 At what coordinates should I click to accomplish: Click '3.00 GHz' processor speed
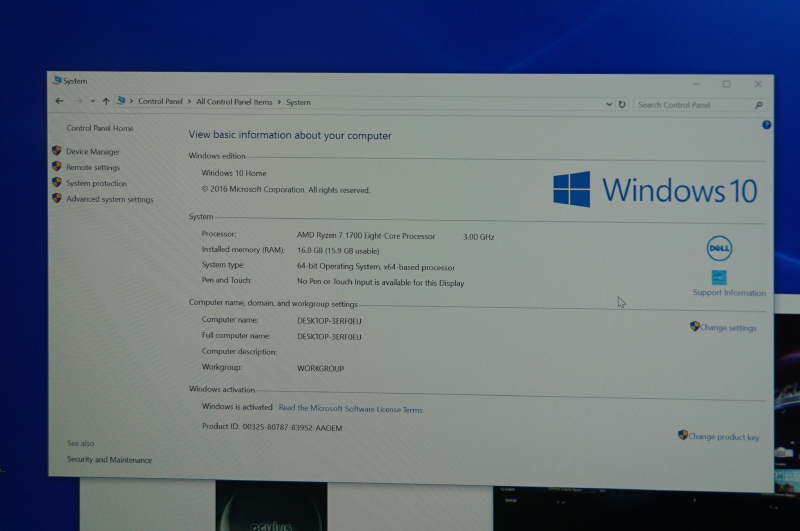pos(479,237)
